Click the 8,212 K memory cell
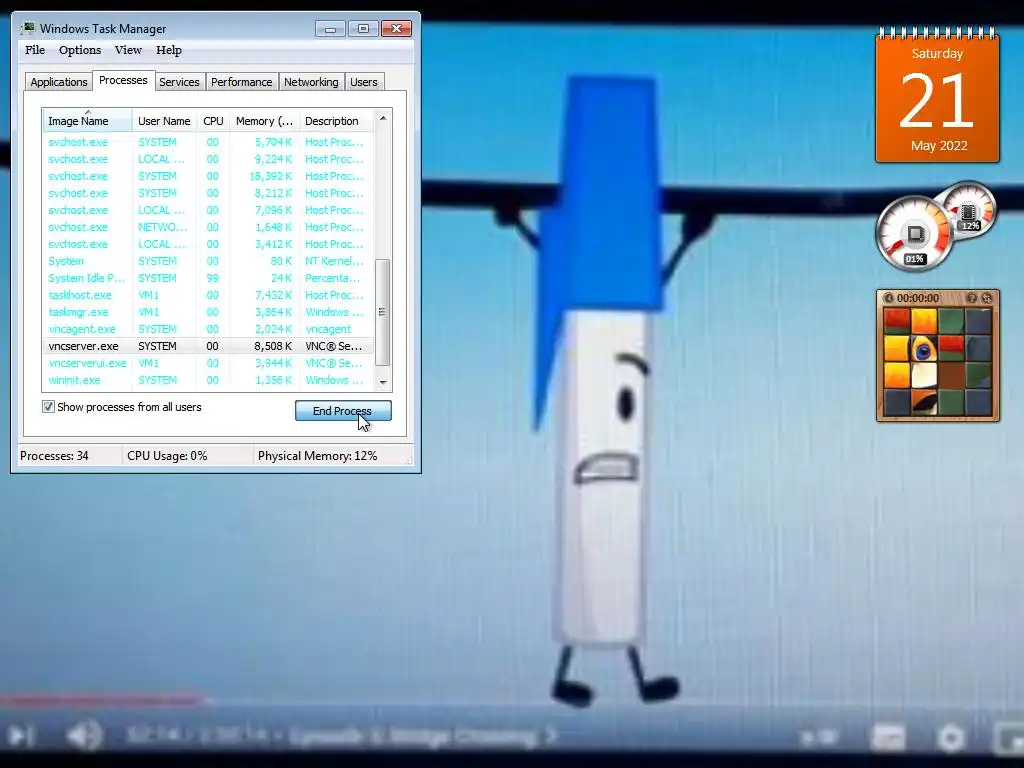 [274, 193]
